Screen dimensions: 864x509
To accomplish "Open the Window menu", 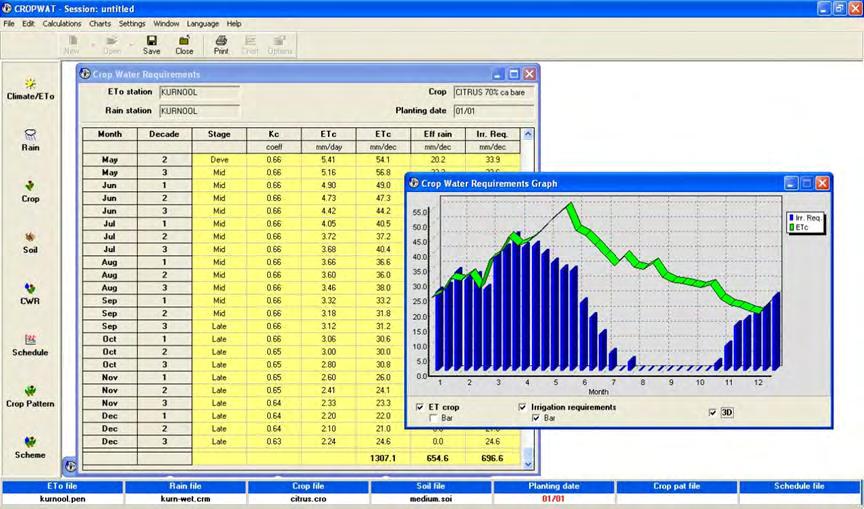I will click(166, 24).
